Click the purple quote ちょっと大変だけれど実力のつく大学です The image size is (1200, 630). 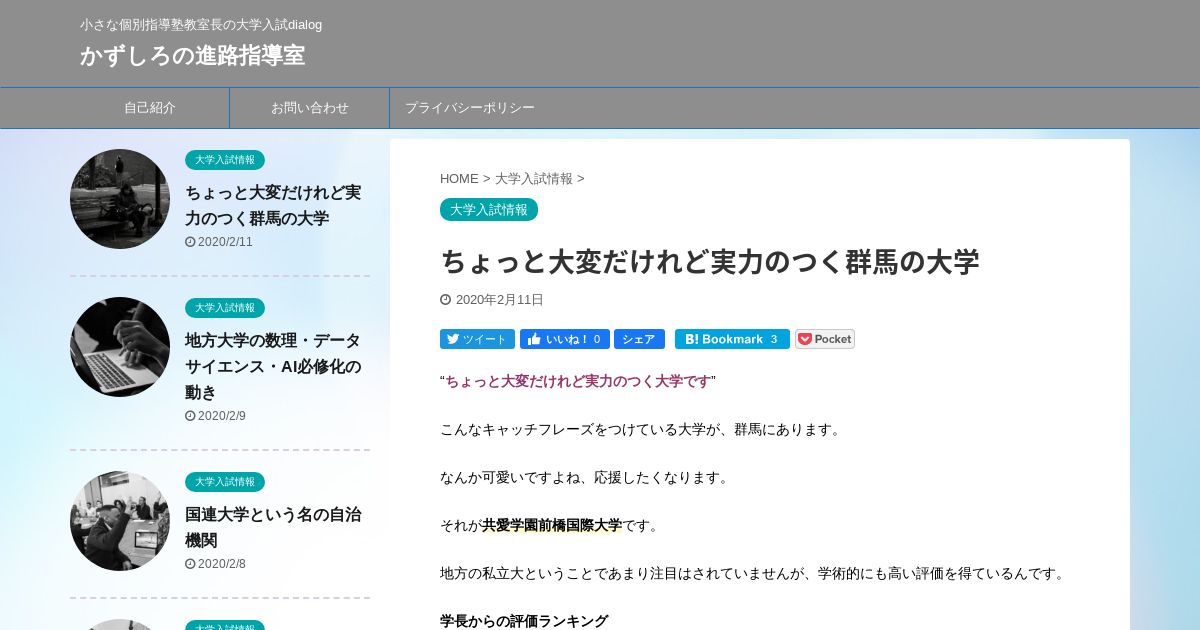click(x=578, y=381)
